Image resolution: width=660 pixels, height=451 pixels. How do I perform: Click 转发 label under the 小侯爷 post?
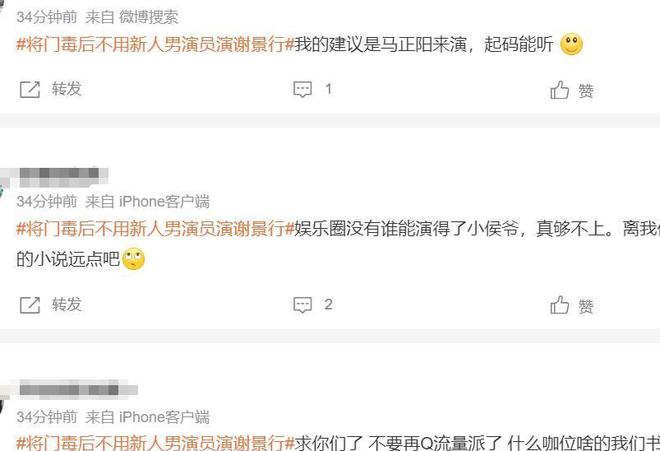point(67,304)
